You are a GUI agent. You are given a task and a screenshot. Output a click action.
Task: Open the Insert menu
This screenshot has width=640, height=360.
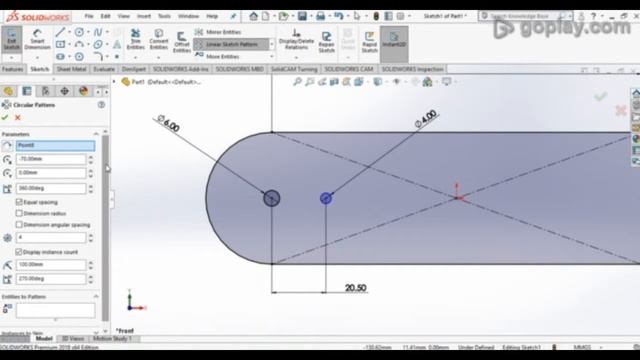point(144,16)
